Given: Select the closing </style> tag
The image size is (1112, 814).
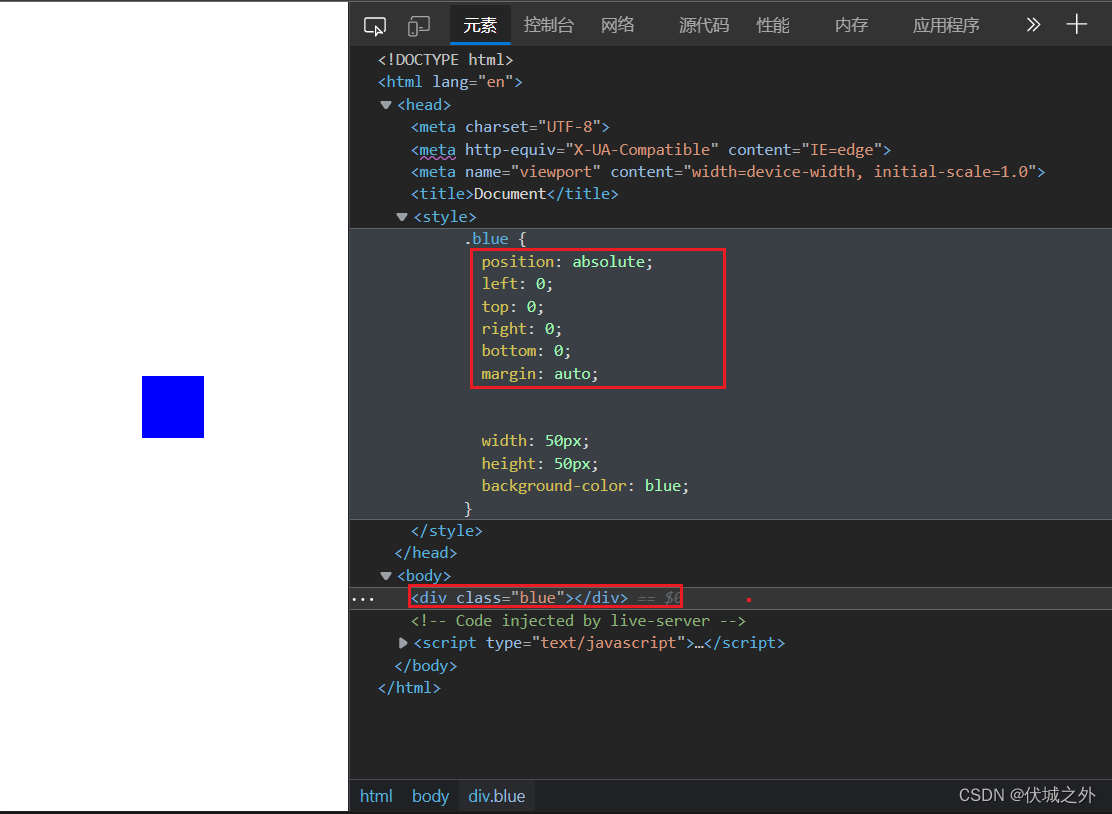Looking at the screenshot, I should click(446, 530).
